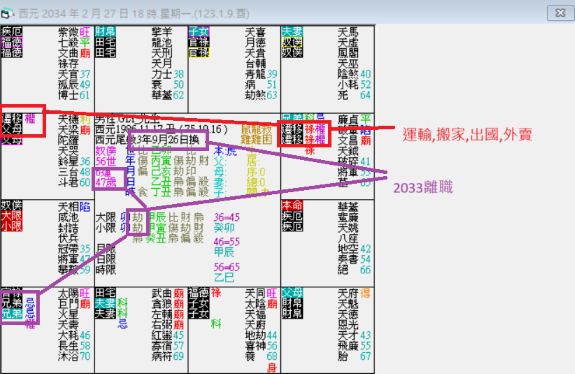The width and height of the screenshot is (575, 374).
Task: Click the 咸池 star label
Action: coord(68,218)
